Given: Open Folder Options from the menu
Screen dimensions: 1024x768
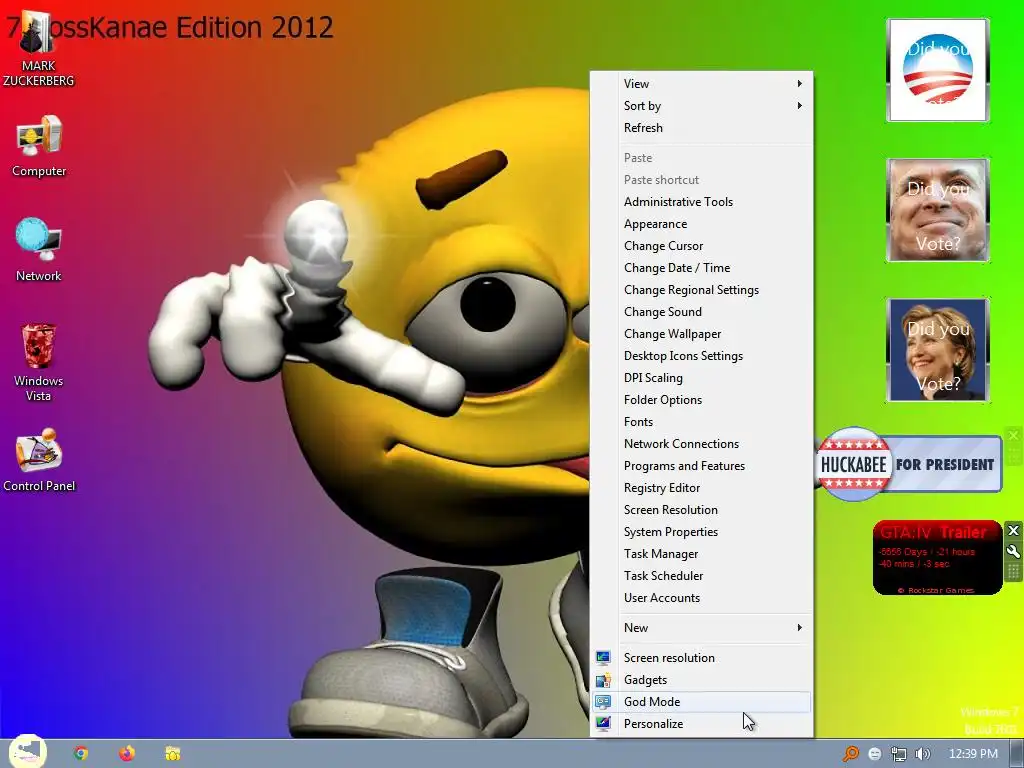Looking at the screenshot, I should [701, 400].
